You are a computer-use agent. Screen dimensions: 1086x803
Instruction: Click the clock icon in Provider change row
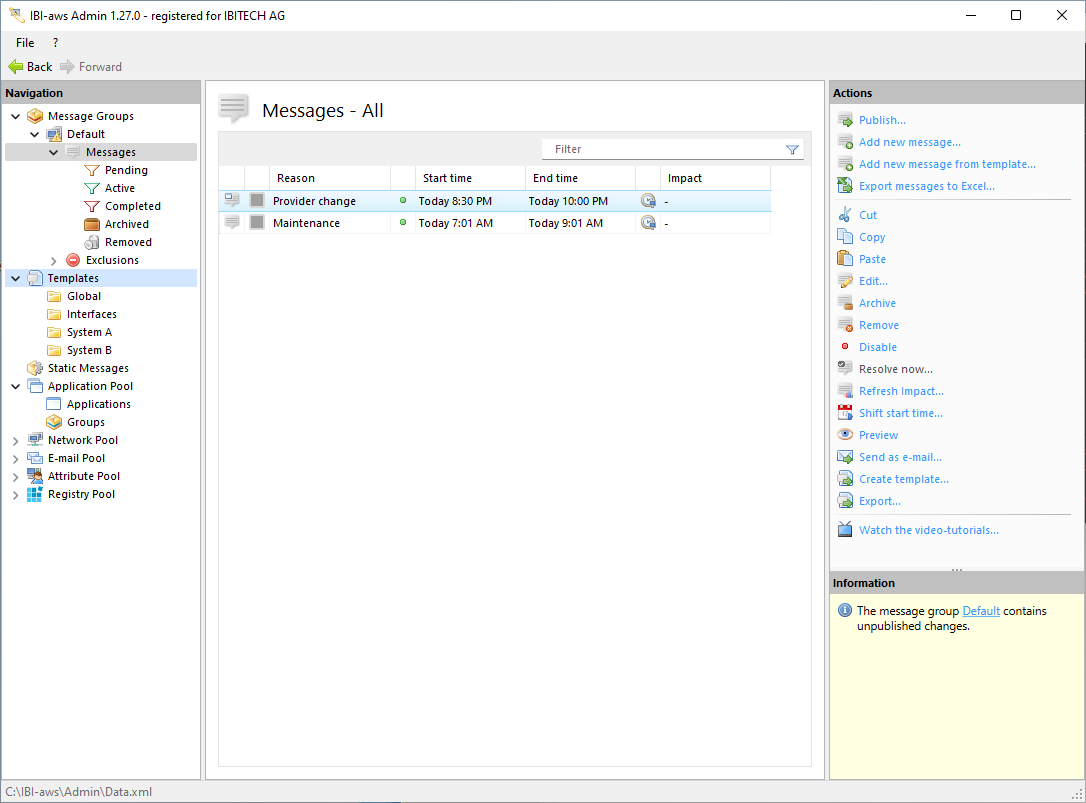648,201
